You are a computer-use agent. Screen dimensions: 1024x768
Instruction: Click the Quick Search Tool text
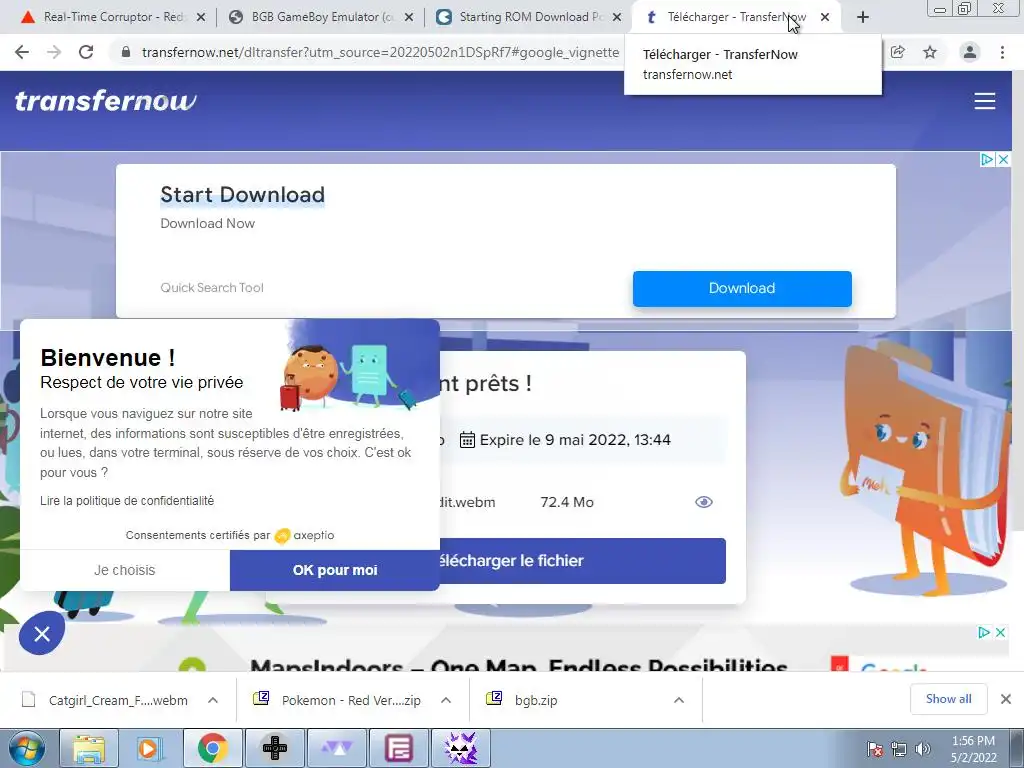pos(212,287)
